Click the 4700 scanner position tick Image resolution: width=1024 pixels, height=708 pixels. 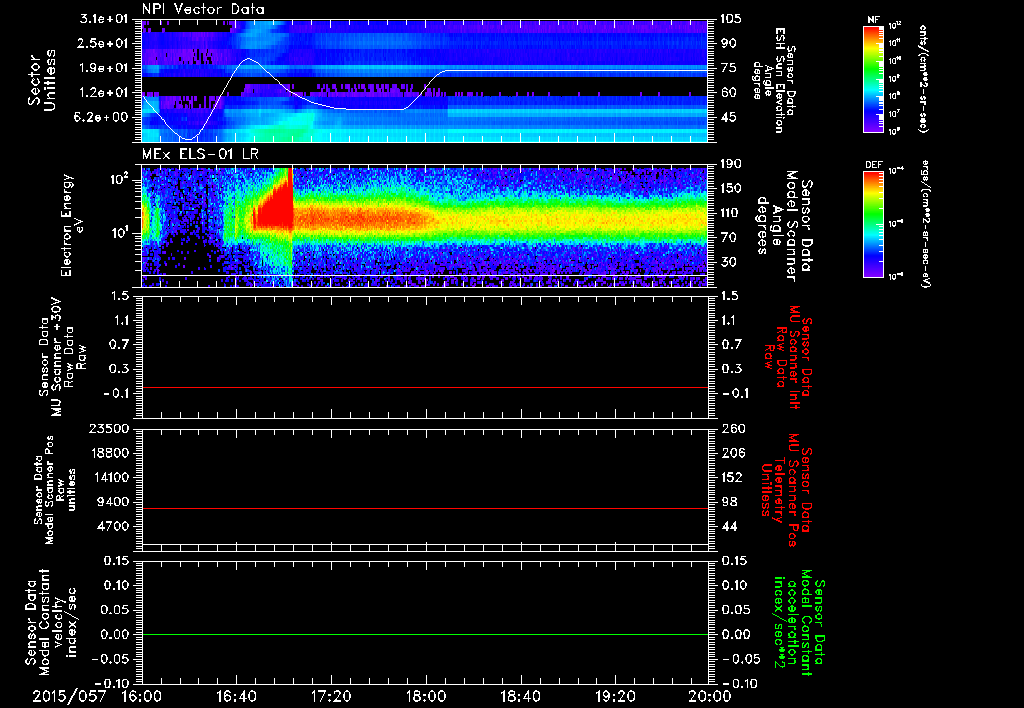pos(114,526)
